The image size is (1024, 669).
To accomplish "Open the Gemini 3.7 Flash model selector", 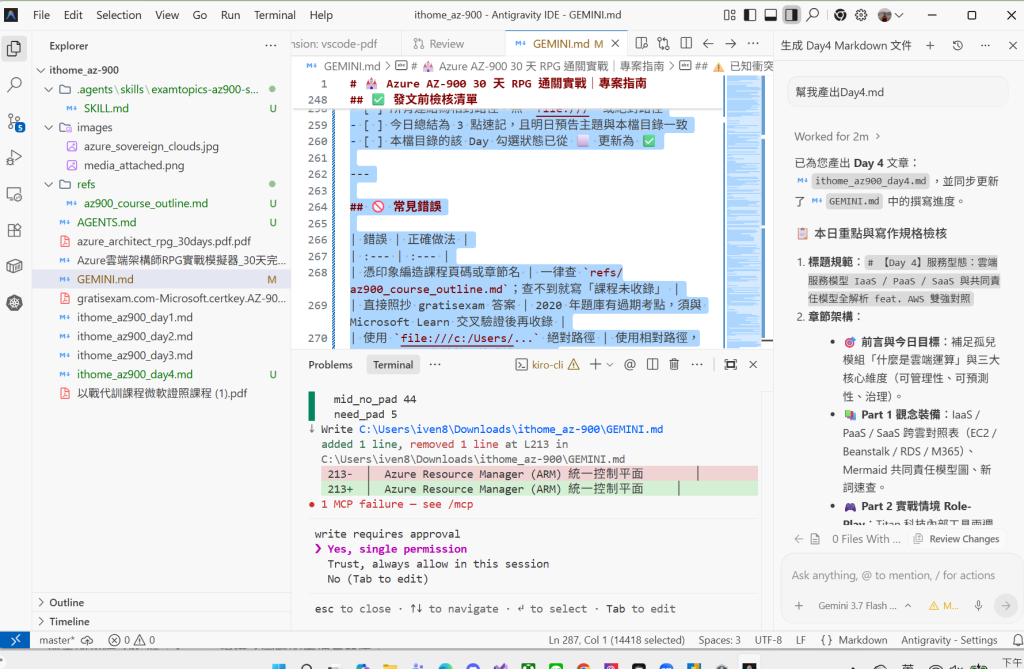I will (x=865, y=606).
